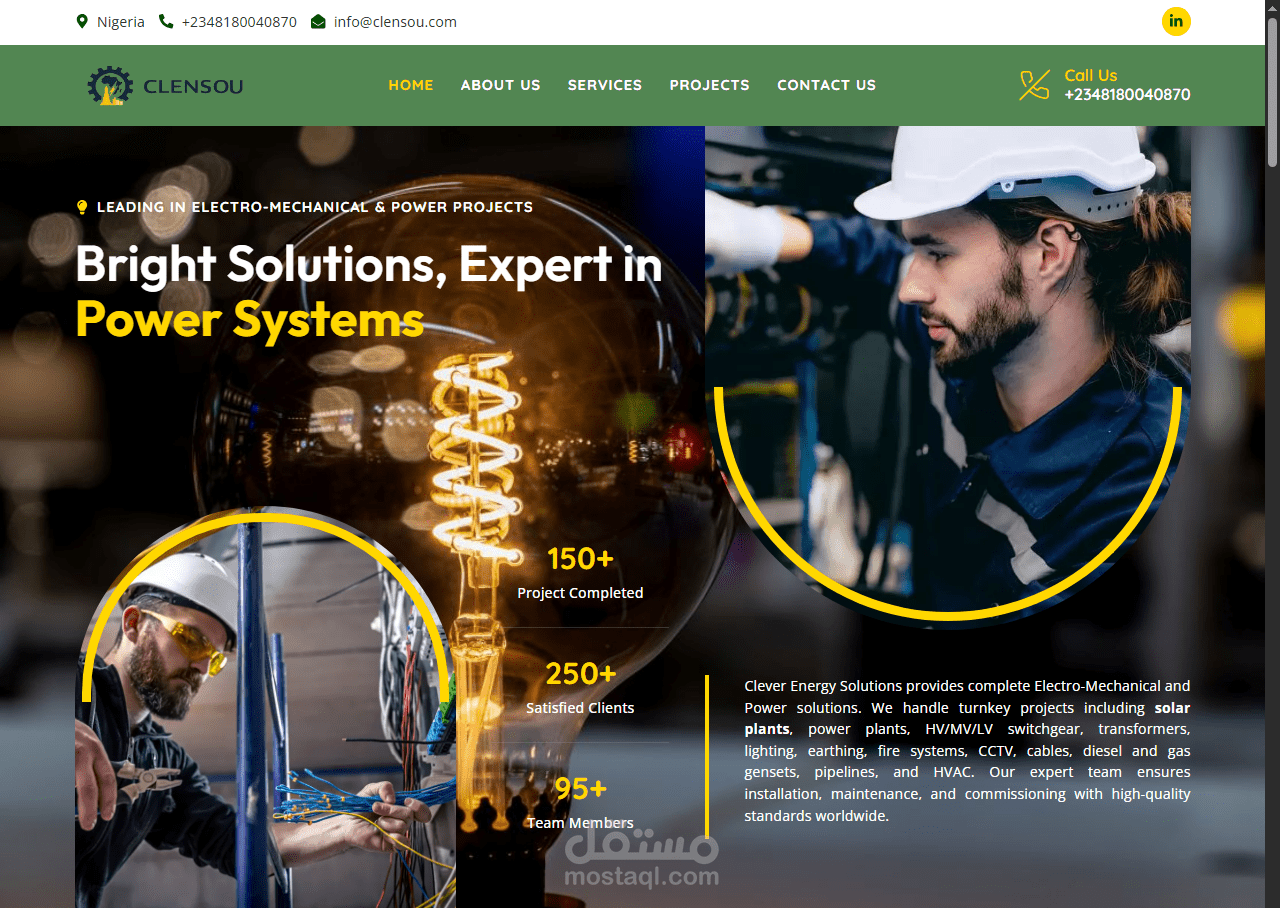Viewport: 1284px width, 908px height.
Task: Click the 150+ Project Completed counter
Action: (x=580, y=573)
